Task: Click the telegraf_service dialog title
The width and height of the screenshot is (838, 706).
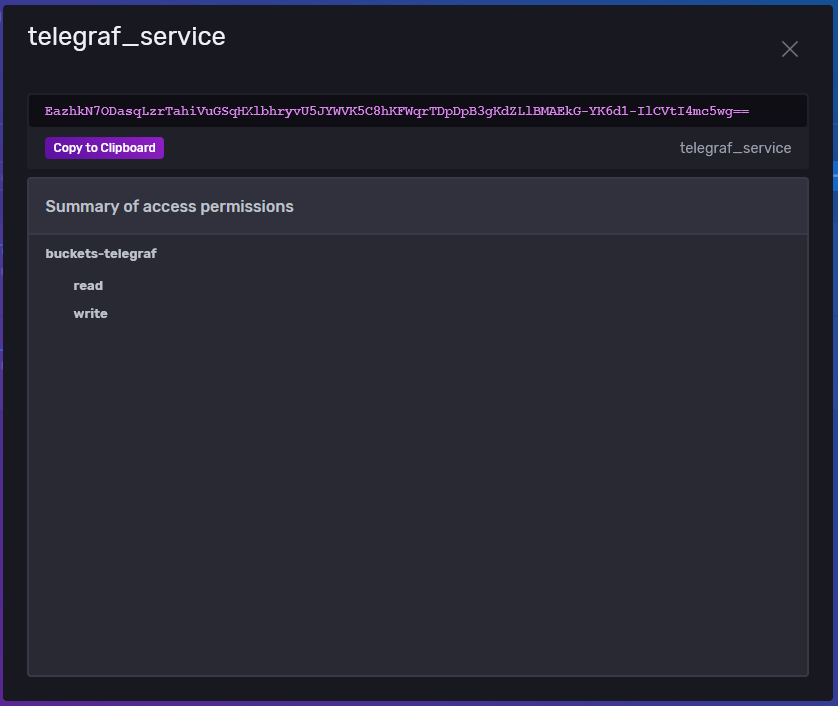Action: pos(127,36)
